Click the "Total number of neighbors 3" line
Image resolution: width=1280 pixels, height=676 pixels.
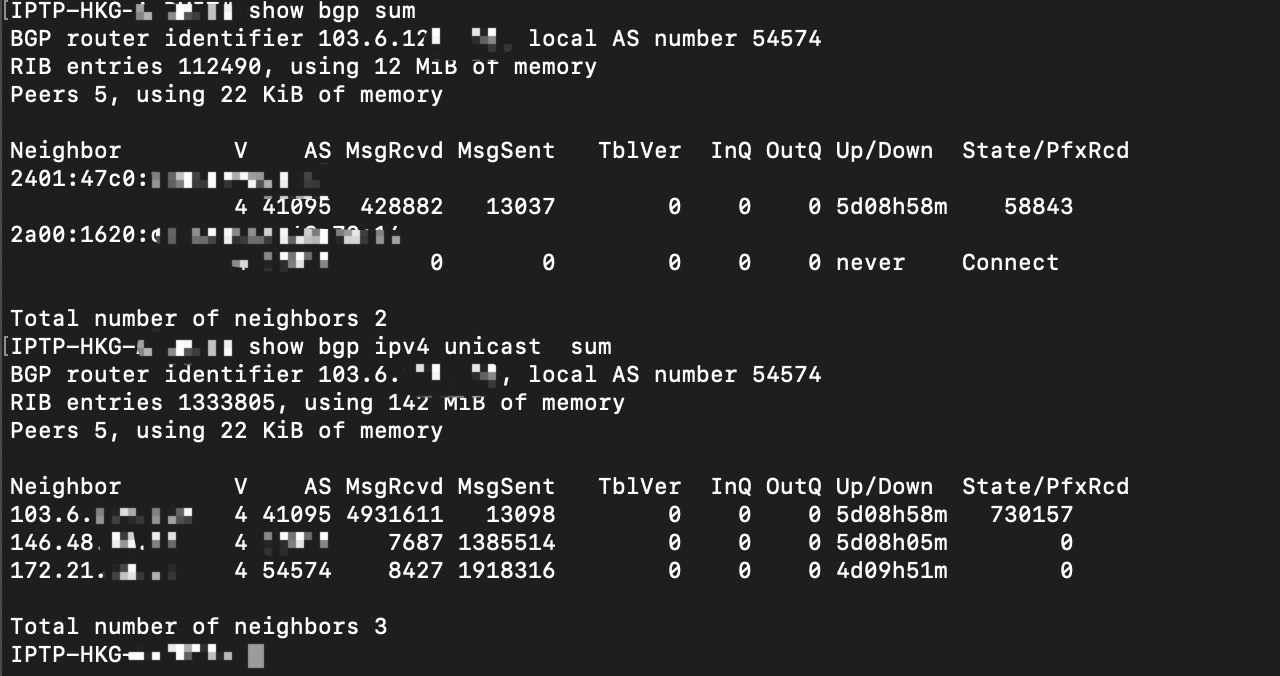(x=198, y=627)
